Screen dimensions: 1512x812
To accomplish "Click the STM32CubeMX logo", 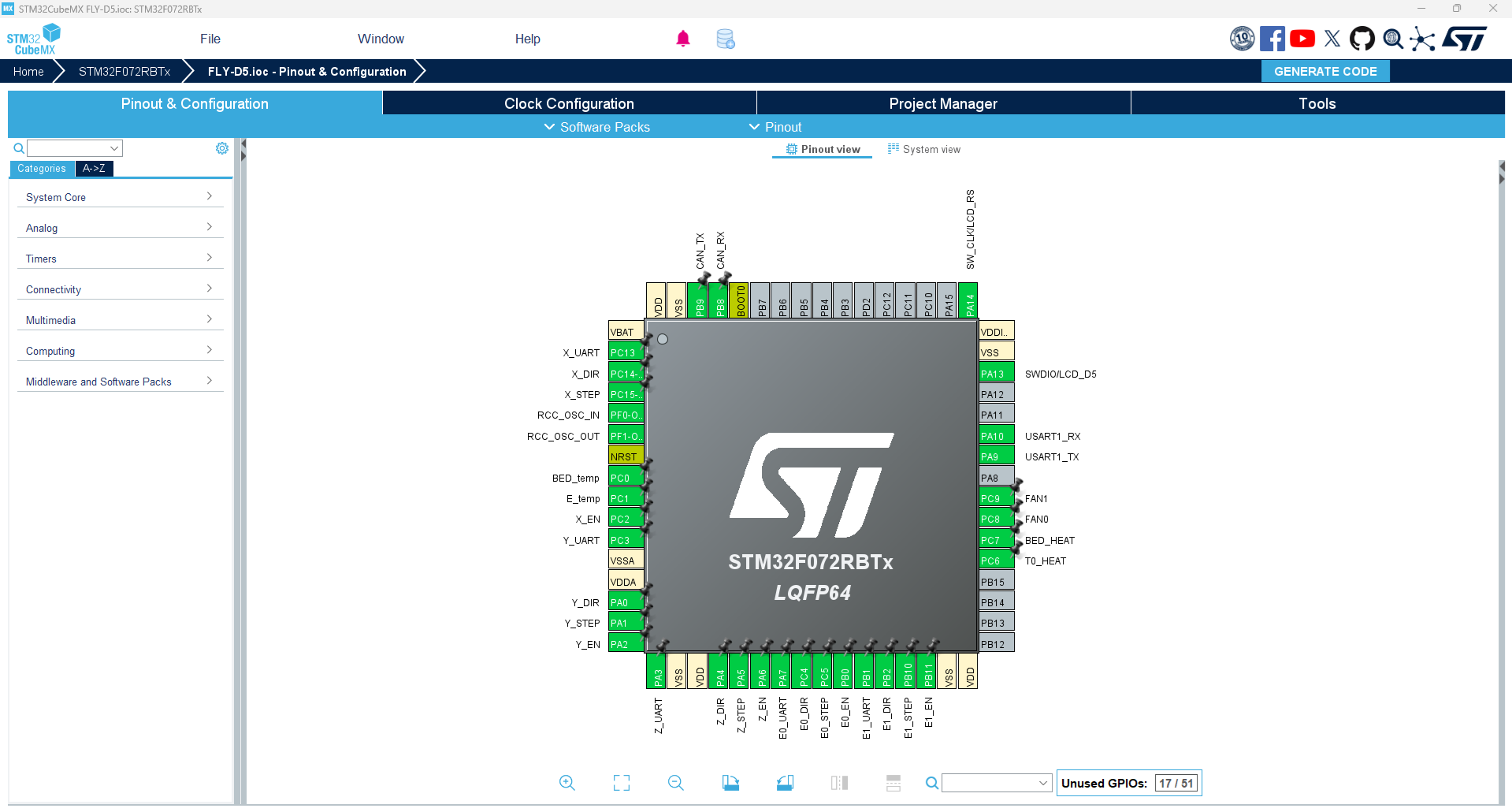I will coord(34,39).
